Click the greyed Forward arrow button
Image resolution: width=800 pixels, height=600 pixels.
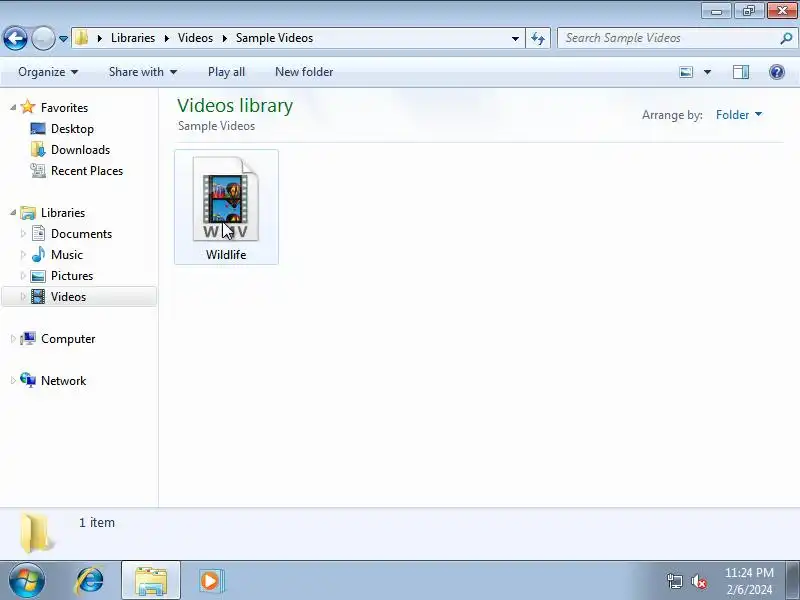click(43, 38)
